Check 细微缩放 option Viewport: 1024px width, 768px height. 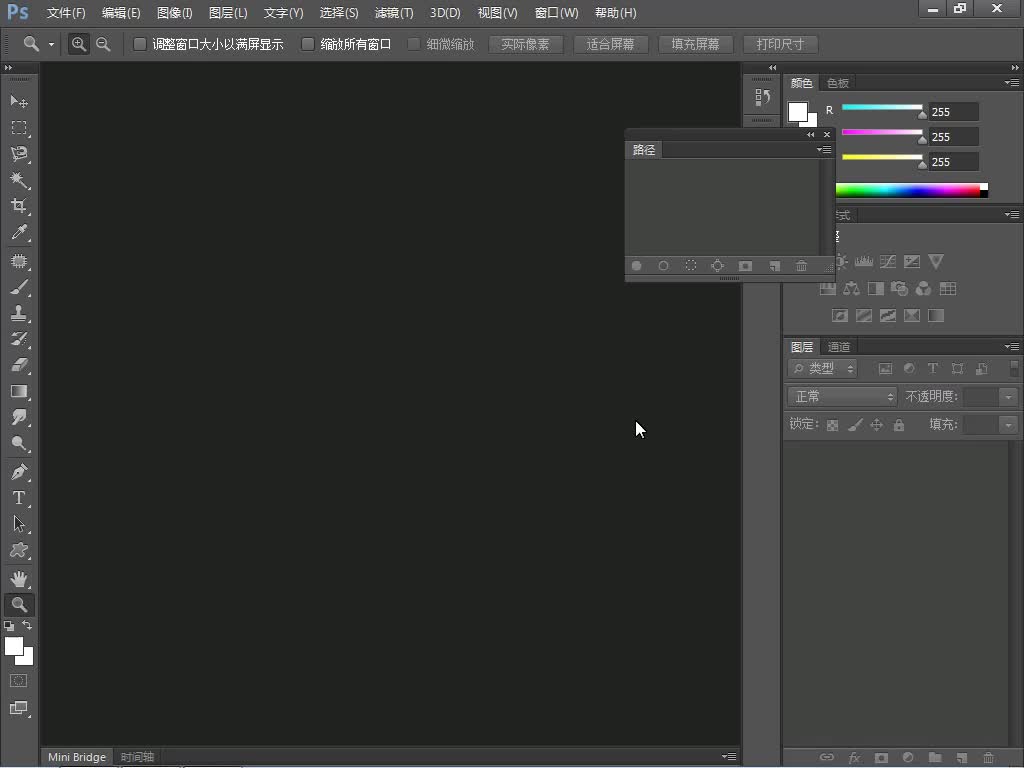(x=413, y=44)
